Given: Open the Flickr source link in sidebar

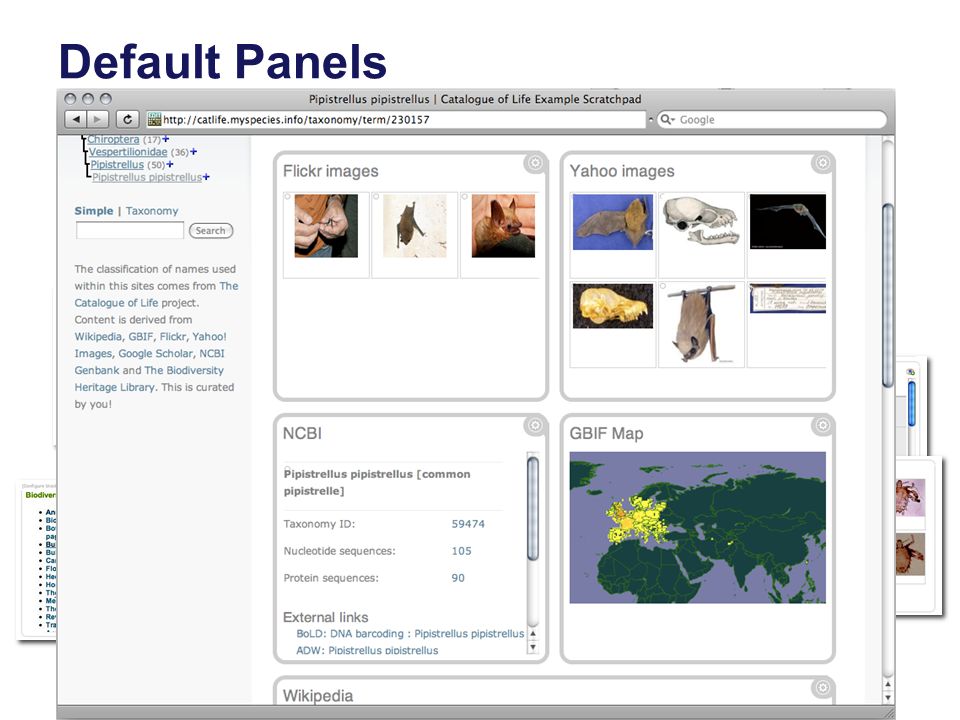Looking at the screenshot, I should tap(173, 336).
